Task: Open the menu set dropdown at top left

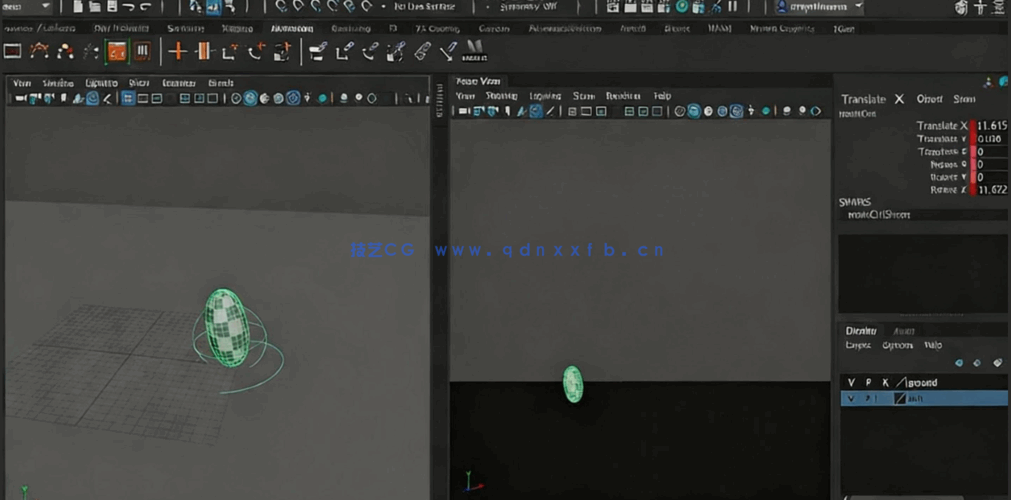Action: [x=26, y=7]
